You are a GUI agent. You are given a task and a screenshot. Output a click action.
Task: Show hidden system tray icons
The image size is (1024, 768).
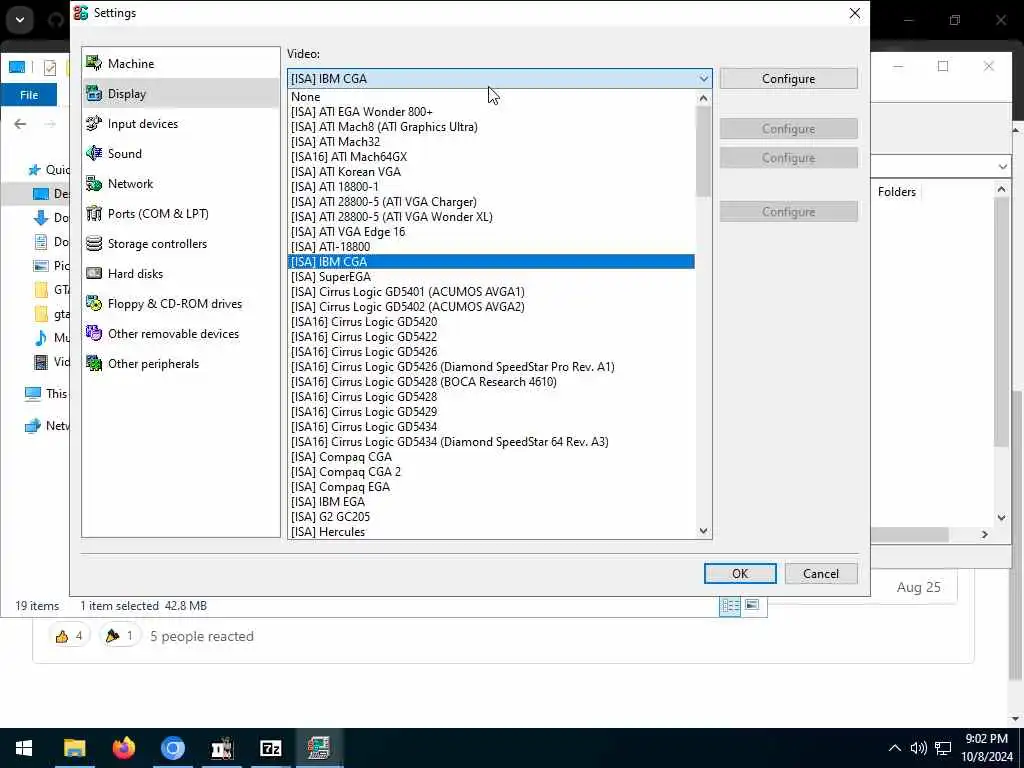[x=895, y=748]
